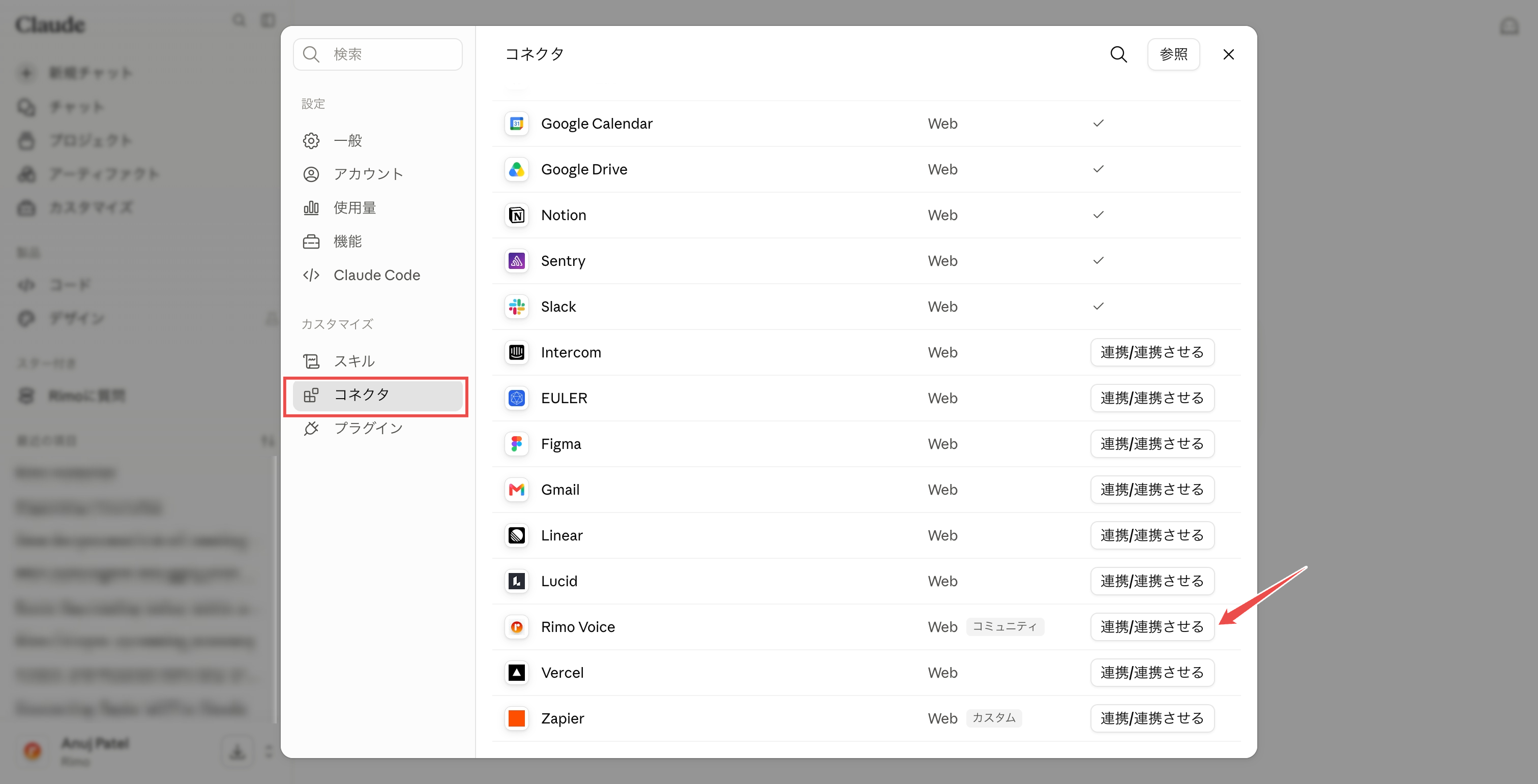Open Claude Code settings
Screen dimensions: 1538x784
click(x=377, y=275)
